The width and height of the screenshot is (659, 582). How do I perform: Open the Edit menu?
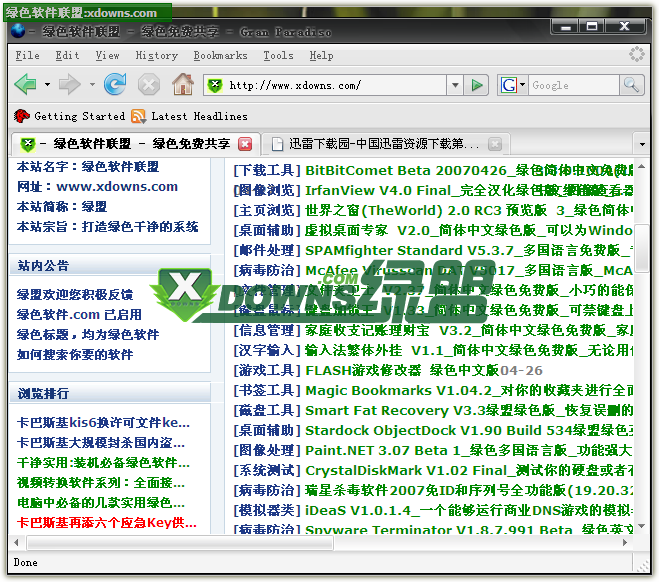coord(67,55)
